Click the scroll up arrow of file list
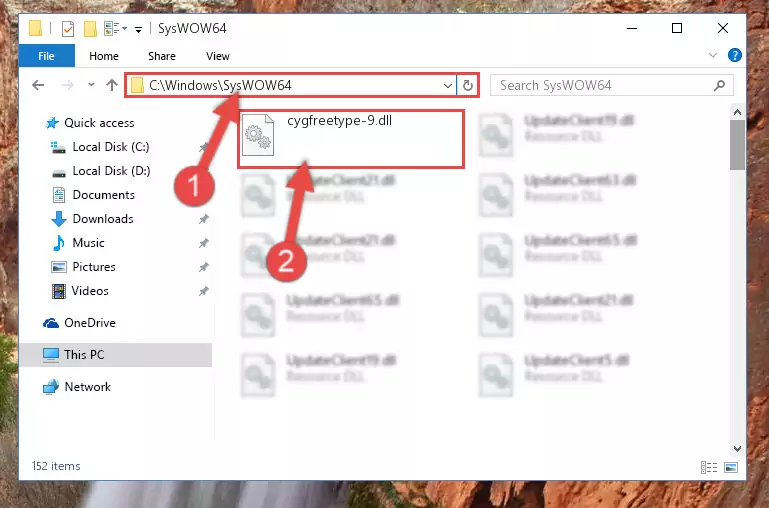Viewport: 769px width, 508px height. pyautogui.click(x=737, y=112)
